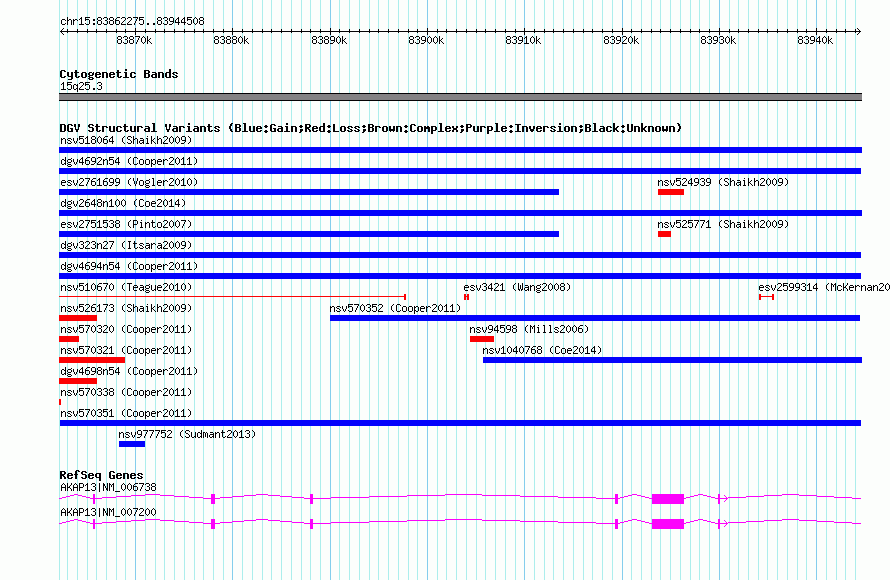Open label dgv323n27 (Itsara2009)
This screenshot has height=580, width=890.
pyautogui.click(x=126, y=245)
